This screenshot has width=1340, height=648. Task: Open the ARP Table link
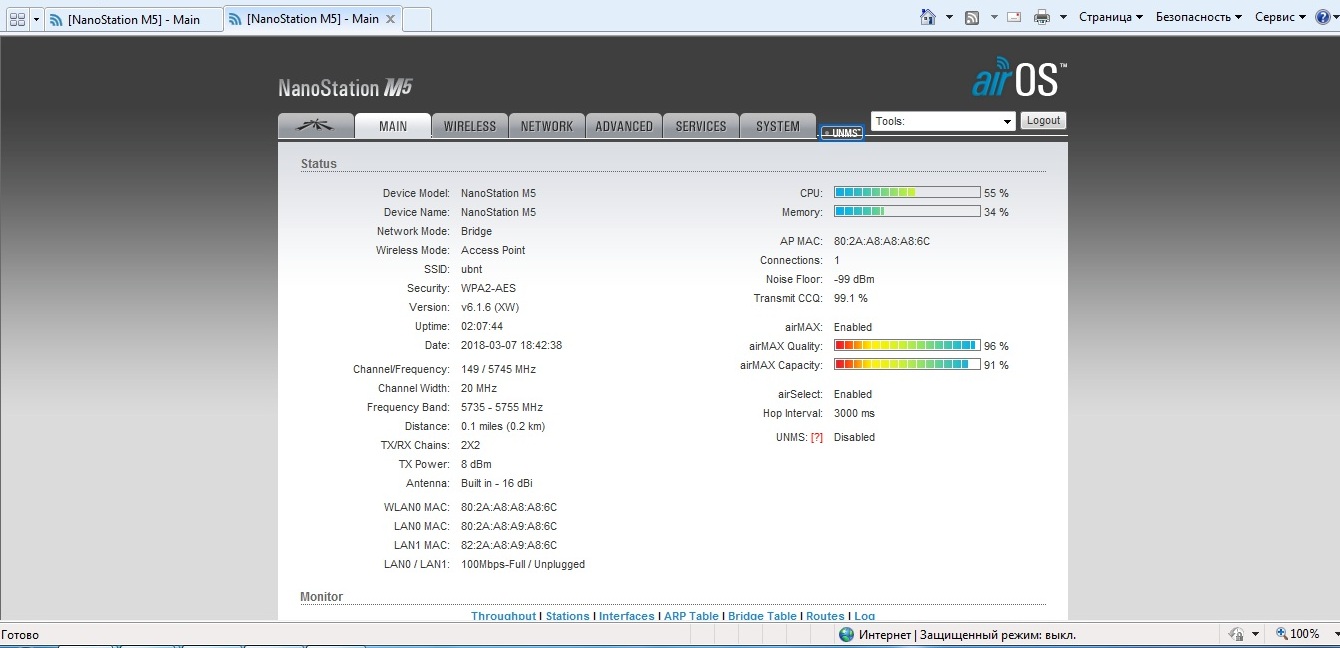tap(691, 616)
